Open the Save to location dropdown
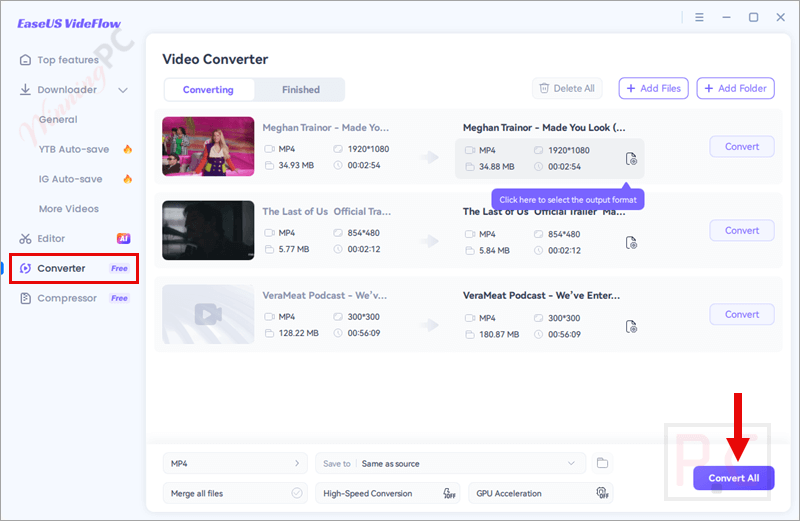 tap(449, 463)
